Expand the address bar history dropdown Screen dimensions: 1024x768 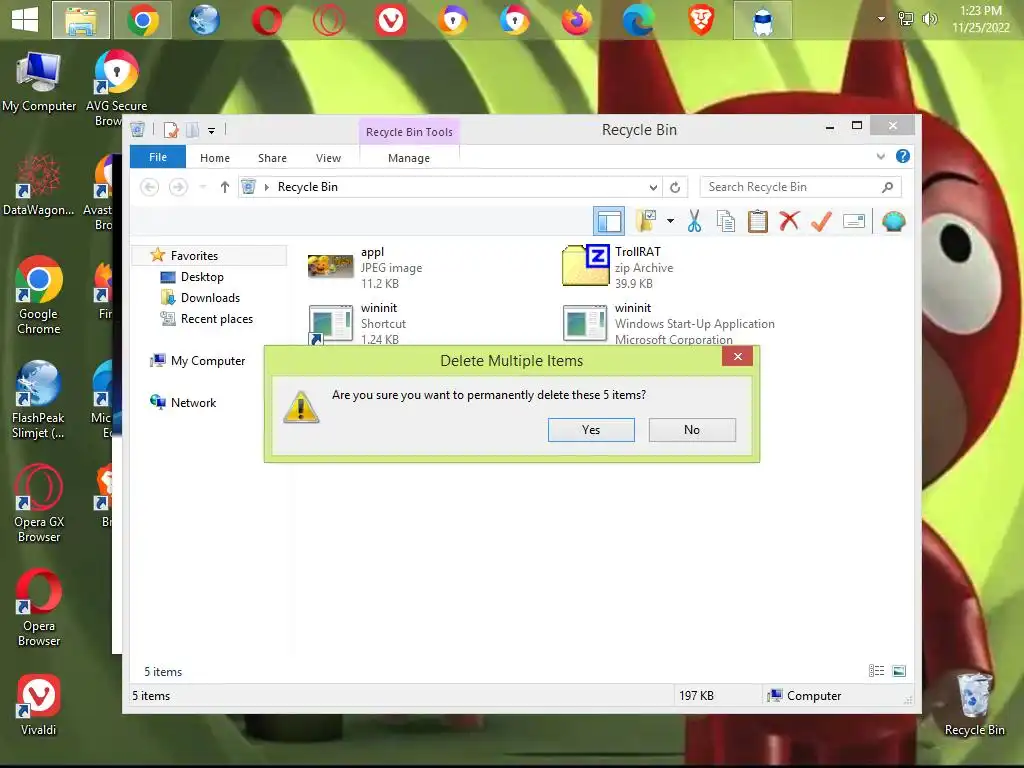click(x=653, y=187)
